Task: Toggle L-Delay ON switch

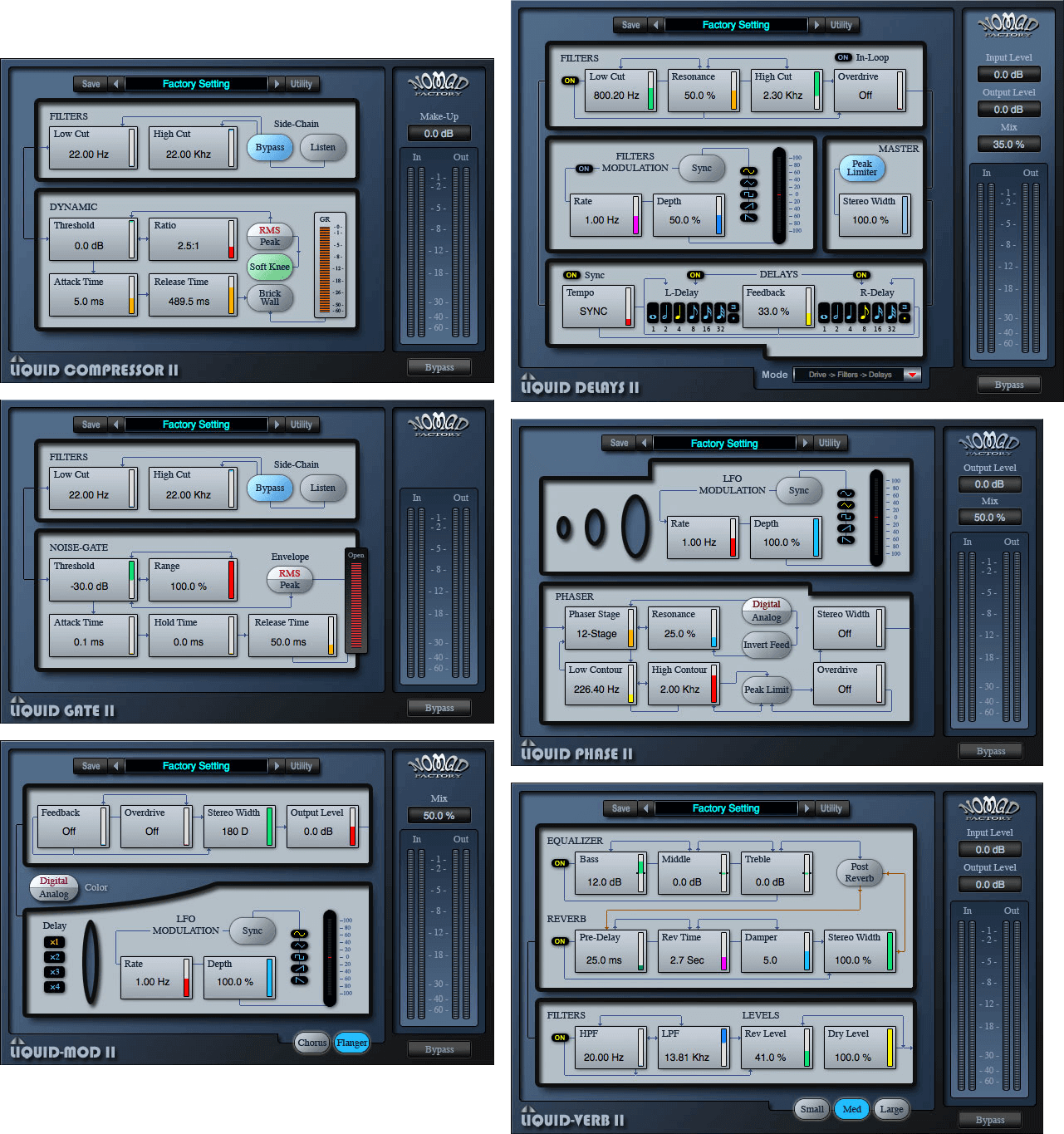Action: click(x=695, y=275)
